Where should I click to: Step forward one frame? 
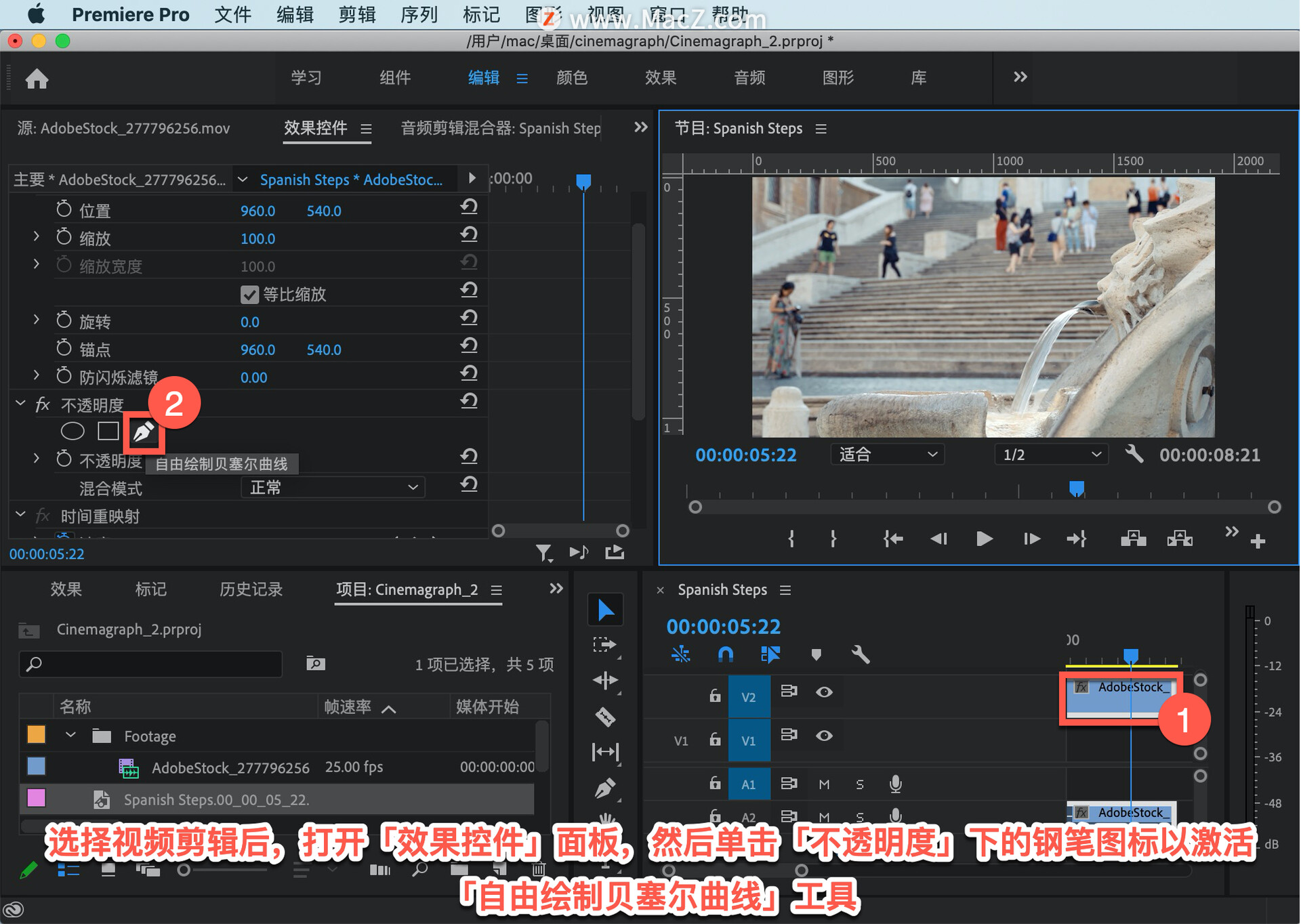tap(1031, 539)
